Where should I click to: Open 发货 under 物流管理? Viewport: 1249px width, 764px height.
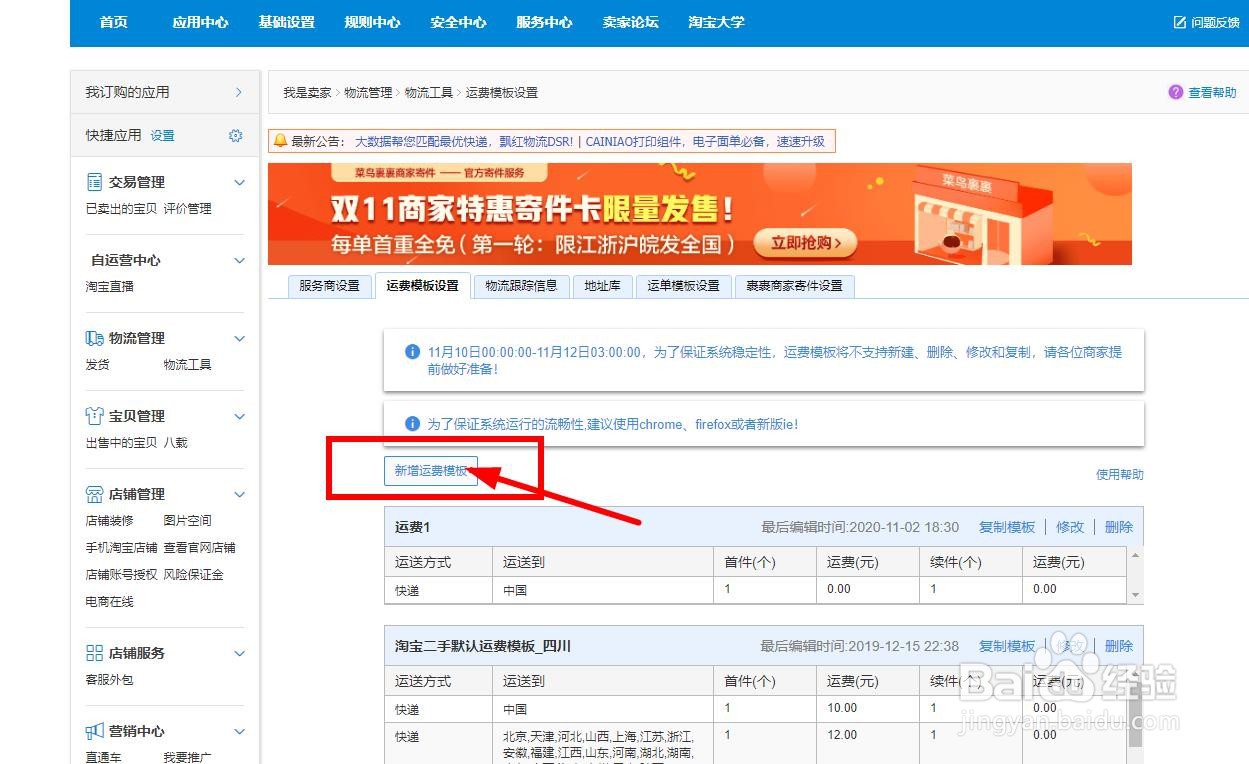click(97, 365)
